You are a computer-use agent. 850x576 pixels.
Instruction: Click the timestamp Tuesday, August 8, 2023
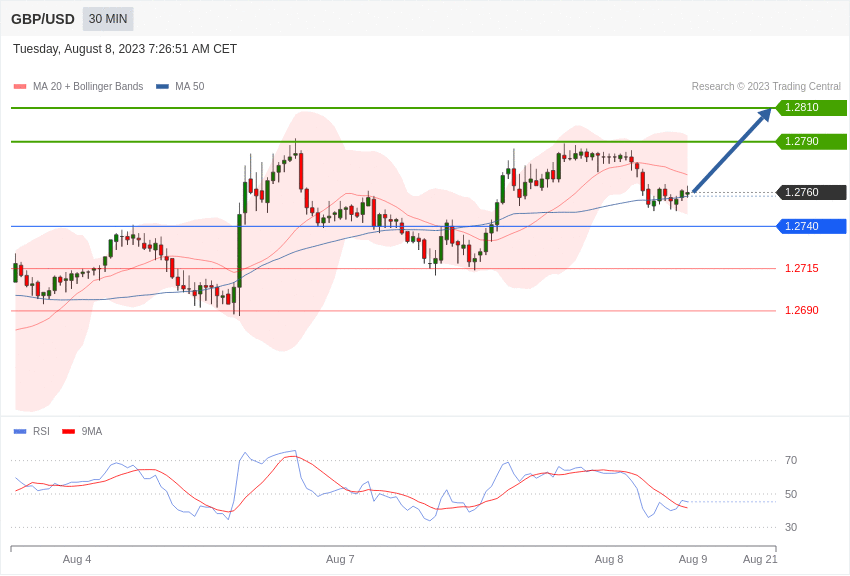[125, 49]
